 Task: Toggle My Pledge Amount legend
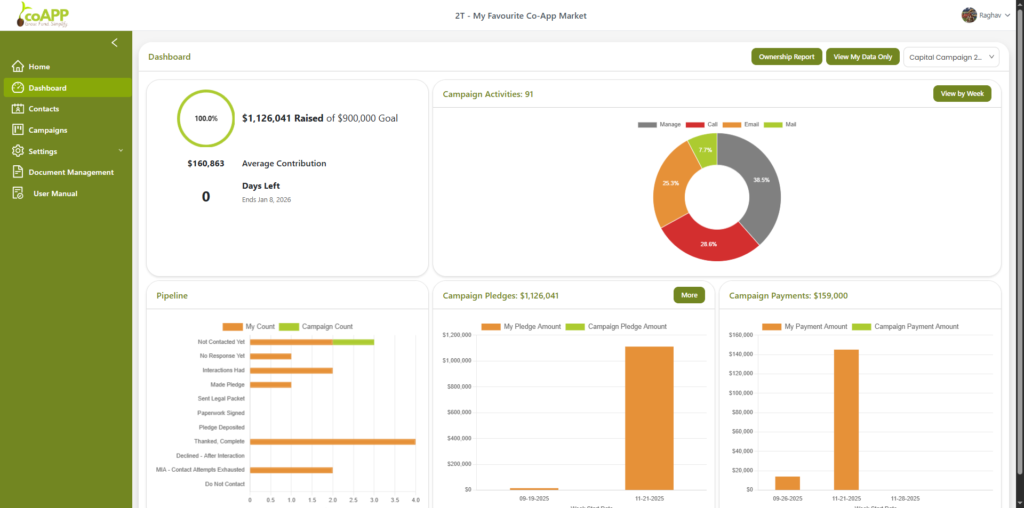click(x=491, y=326)
